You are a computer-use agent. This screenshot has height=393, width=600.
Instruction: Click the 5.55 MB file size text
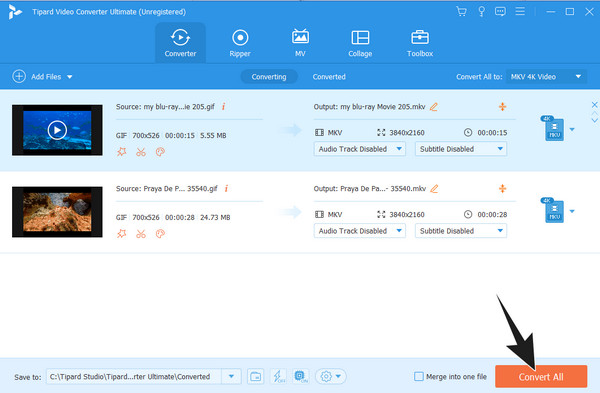coord(213,135)
